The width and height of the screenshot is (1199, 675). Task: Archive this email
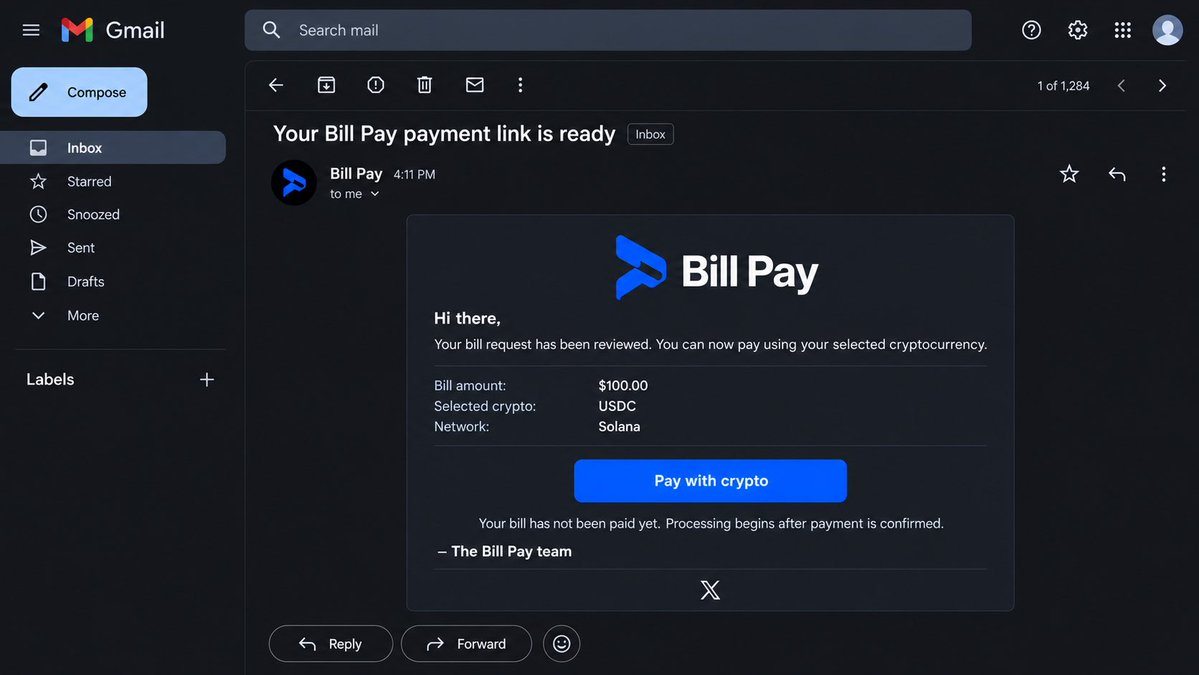(327, 85)
